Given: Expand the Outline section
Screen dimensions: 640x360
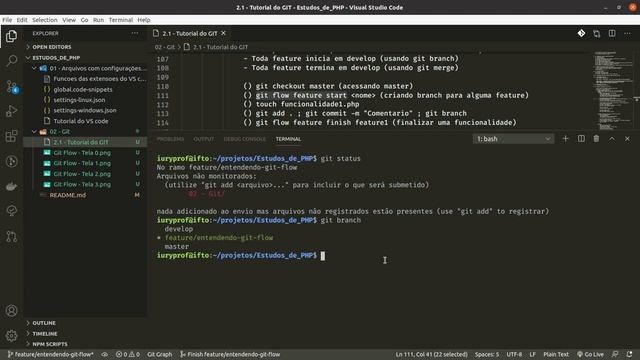Looking at the screenshot, I should click(x=44, y=323).
